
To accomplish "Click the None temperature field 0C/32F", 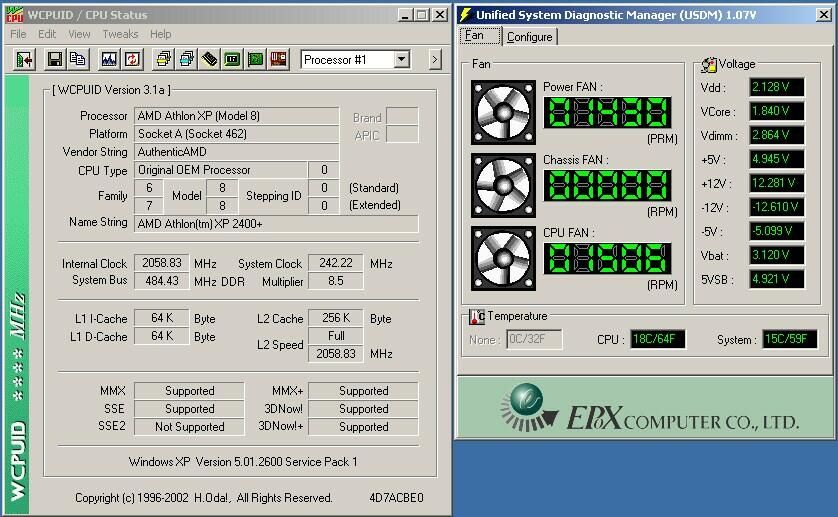I will 534,339.
